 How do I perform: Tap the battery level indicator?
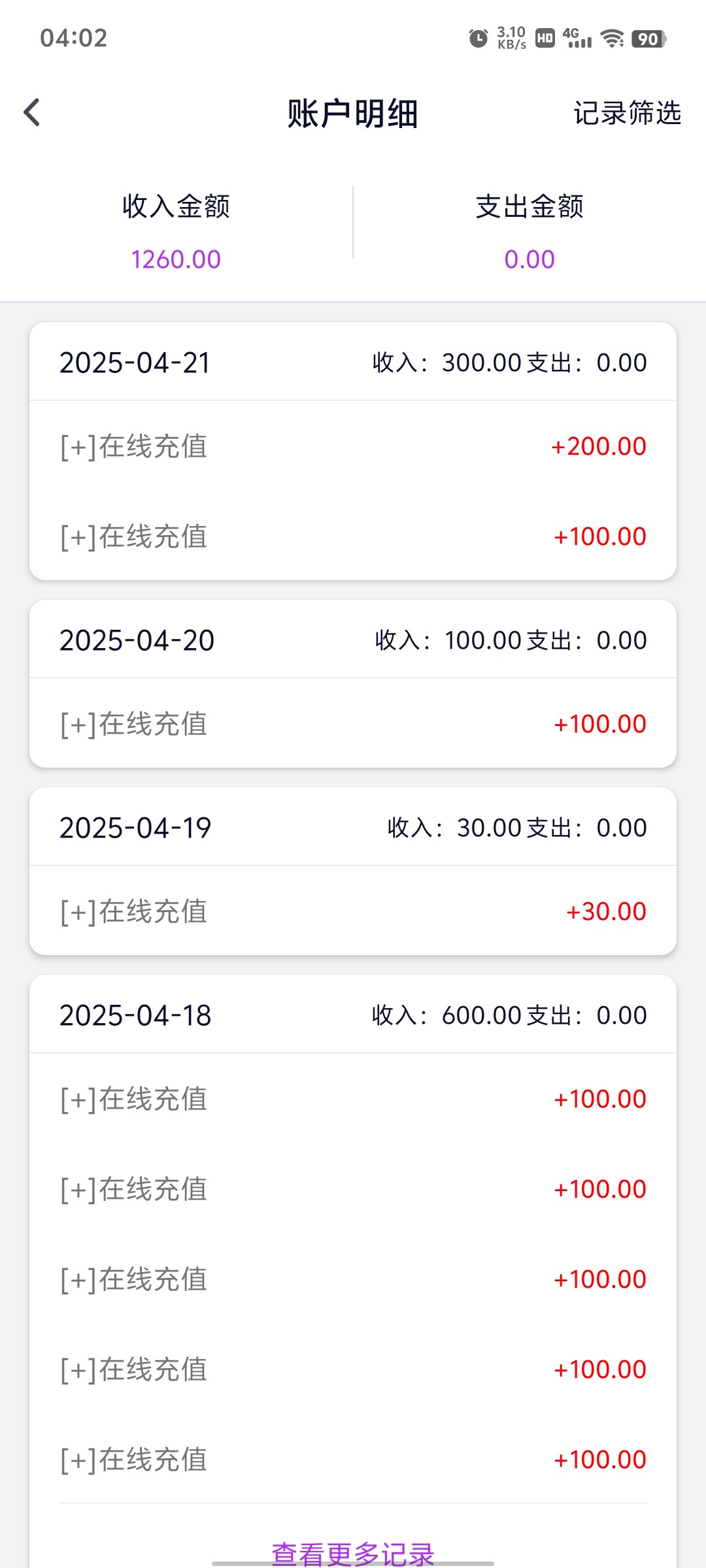(x=648, y=39)
